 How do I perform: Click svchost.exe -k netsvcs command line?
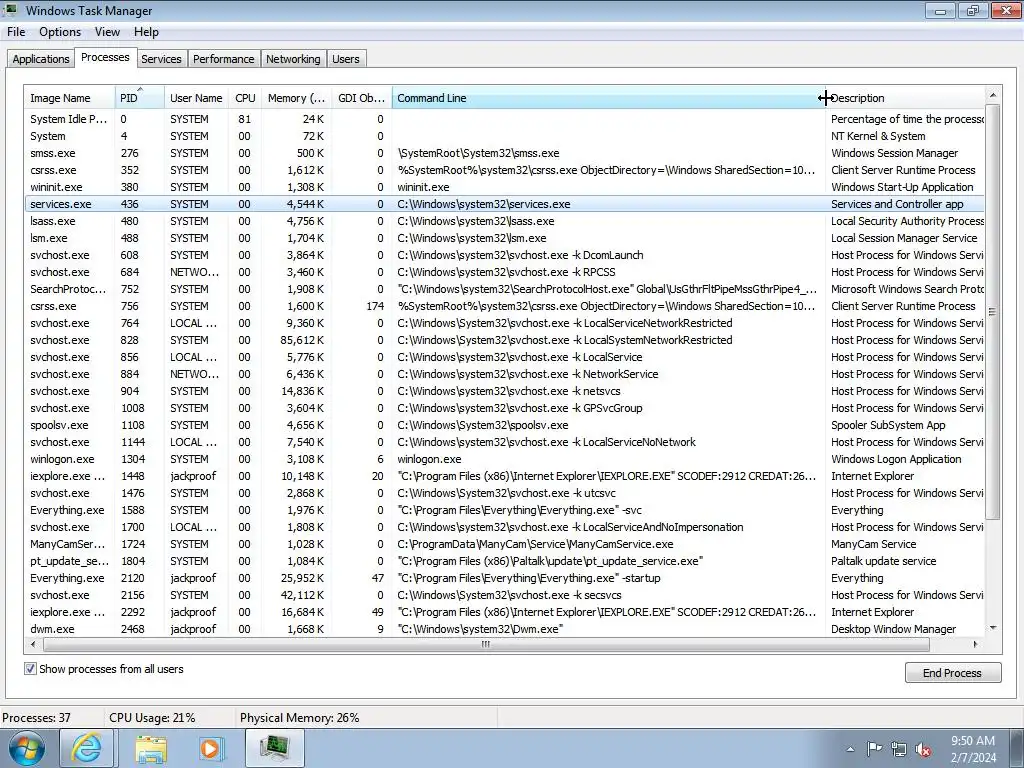click(509, 391)
